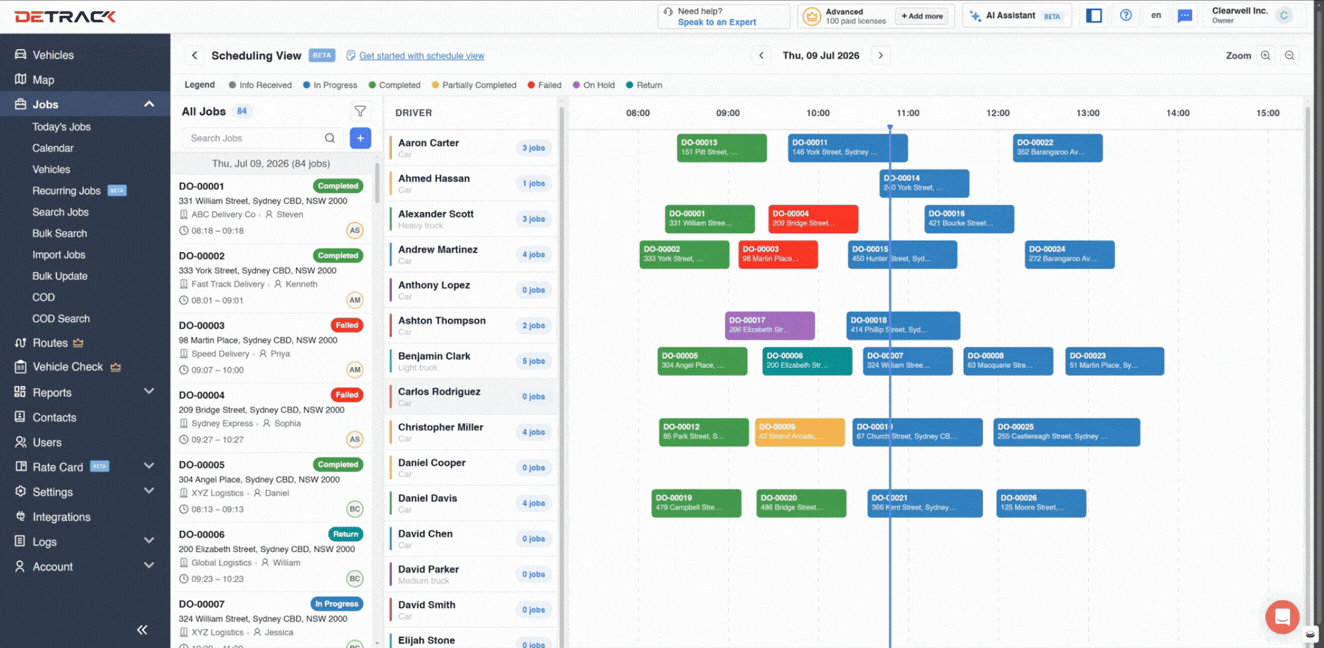Open Integrations from sidebar
Viewport: 1324px width, 648px height.
point(61,517)
